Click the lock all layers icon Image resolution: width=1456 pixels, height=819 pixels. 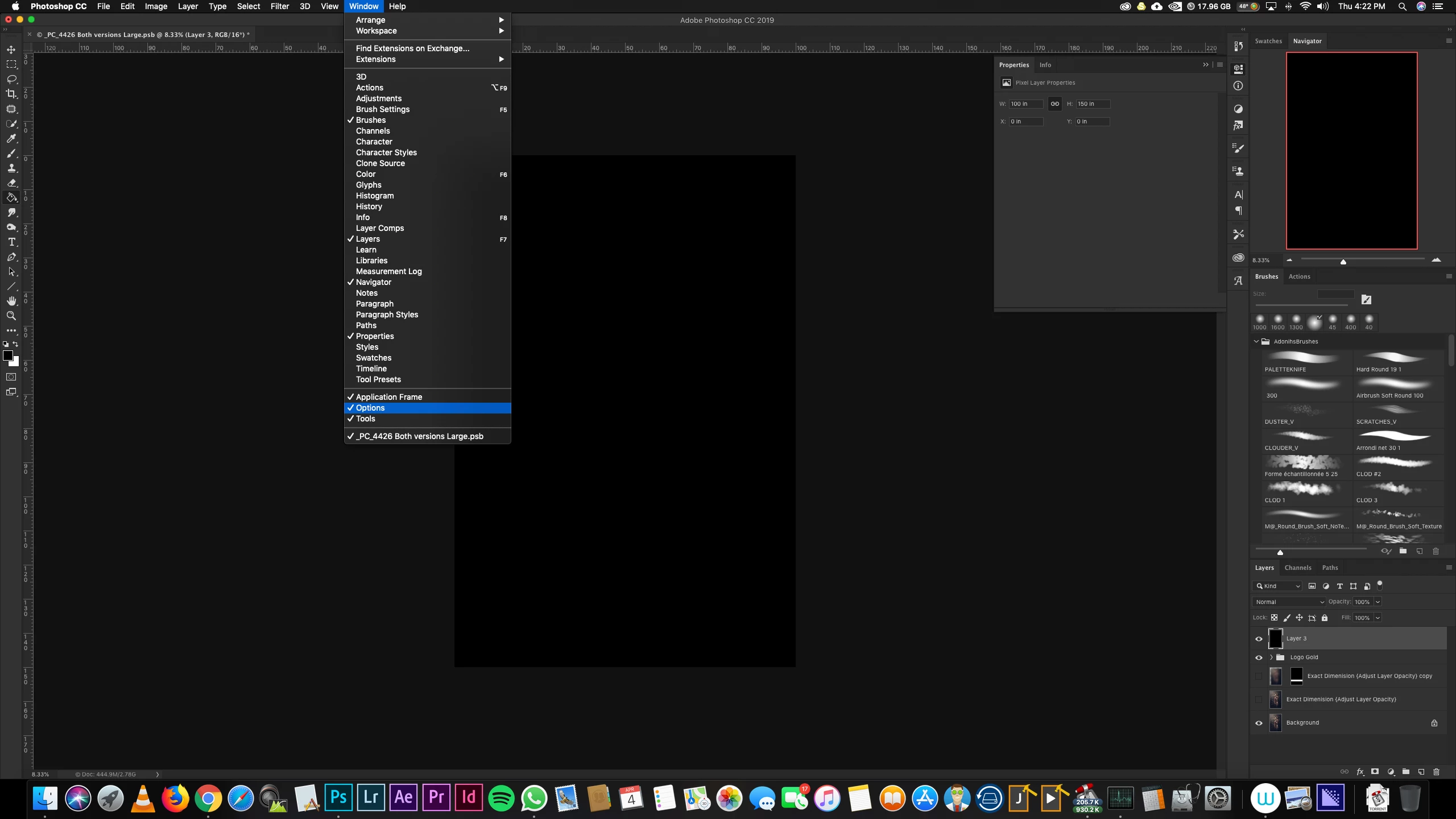point(1325,618)
